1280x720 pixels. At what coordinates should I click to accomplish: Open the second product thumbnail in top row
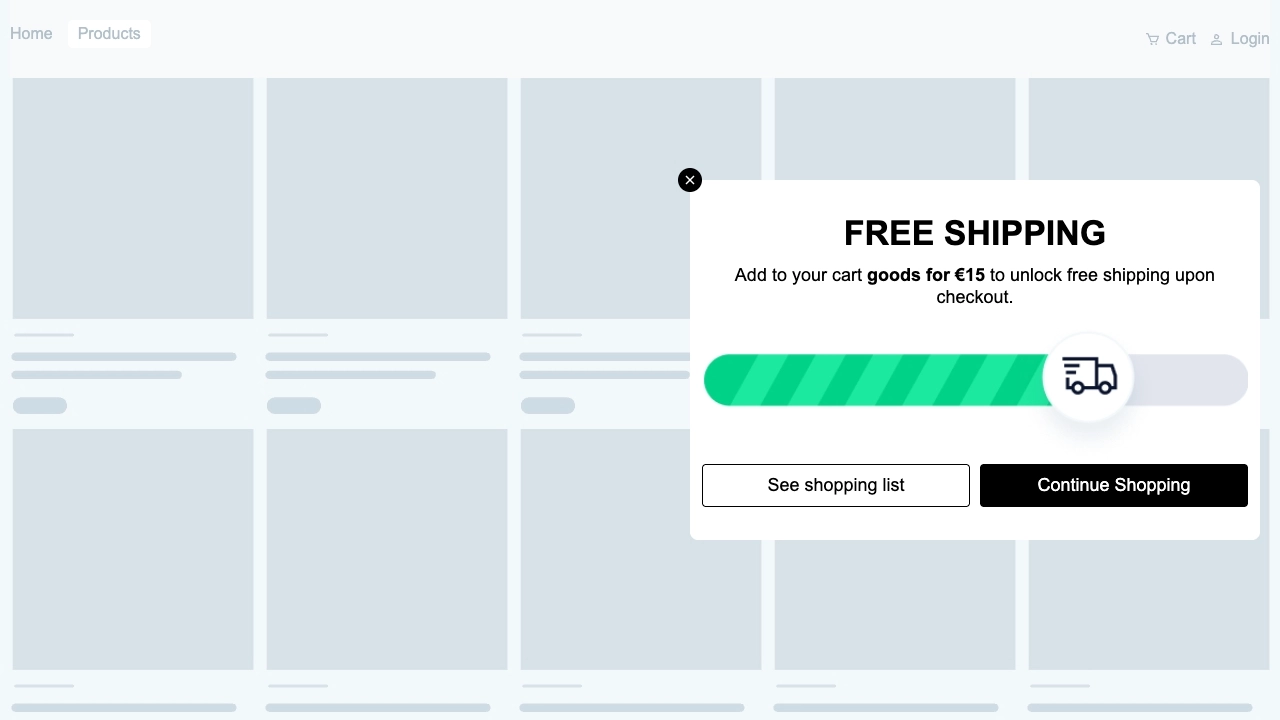(x=387, y=198)
